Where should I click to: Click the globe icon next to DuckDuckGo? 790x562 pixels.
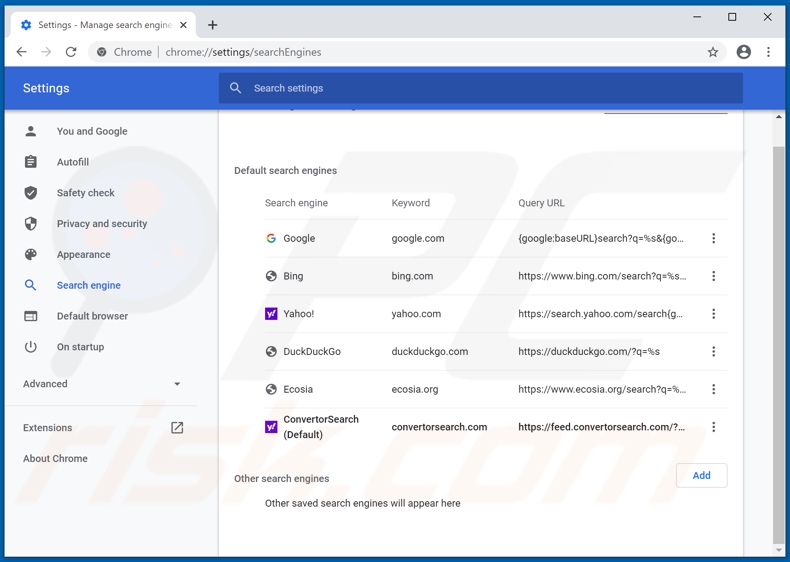coord(271,352)
